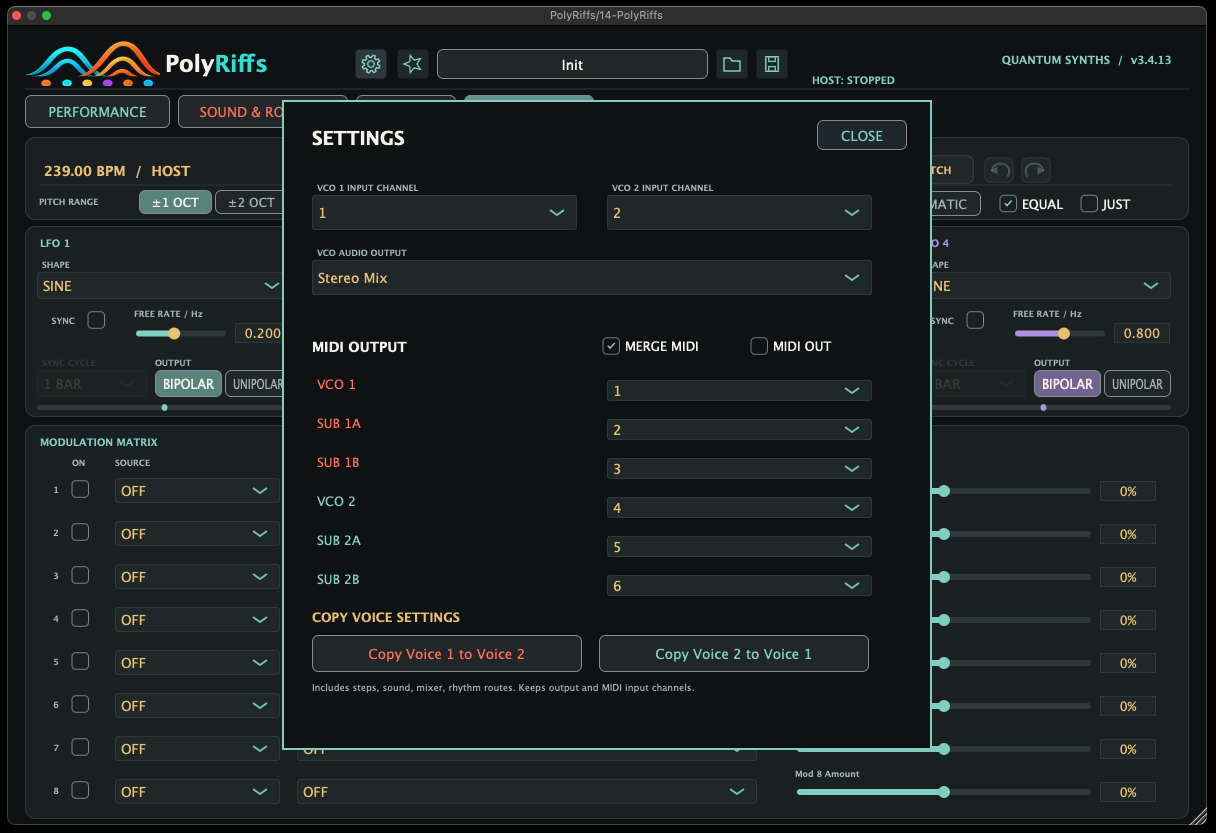Expand VCO Audio Output Stereo Mix dropdown
Image resolution: width=1216 pixels, height=833 pixels.
(x=592, y=278)
